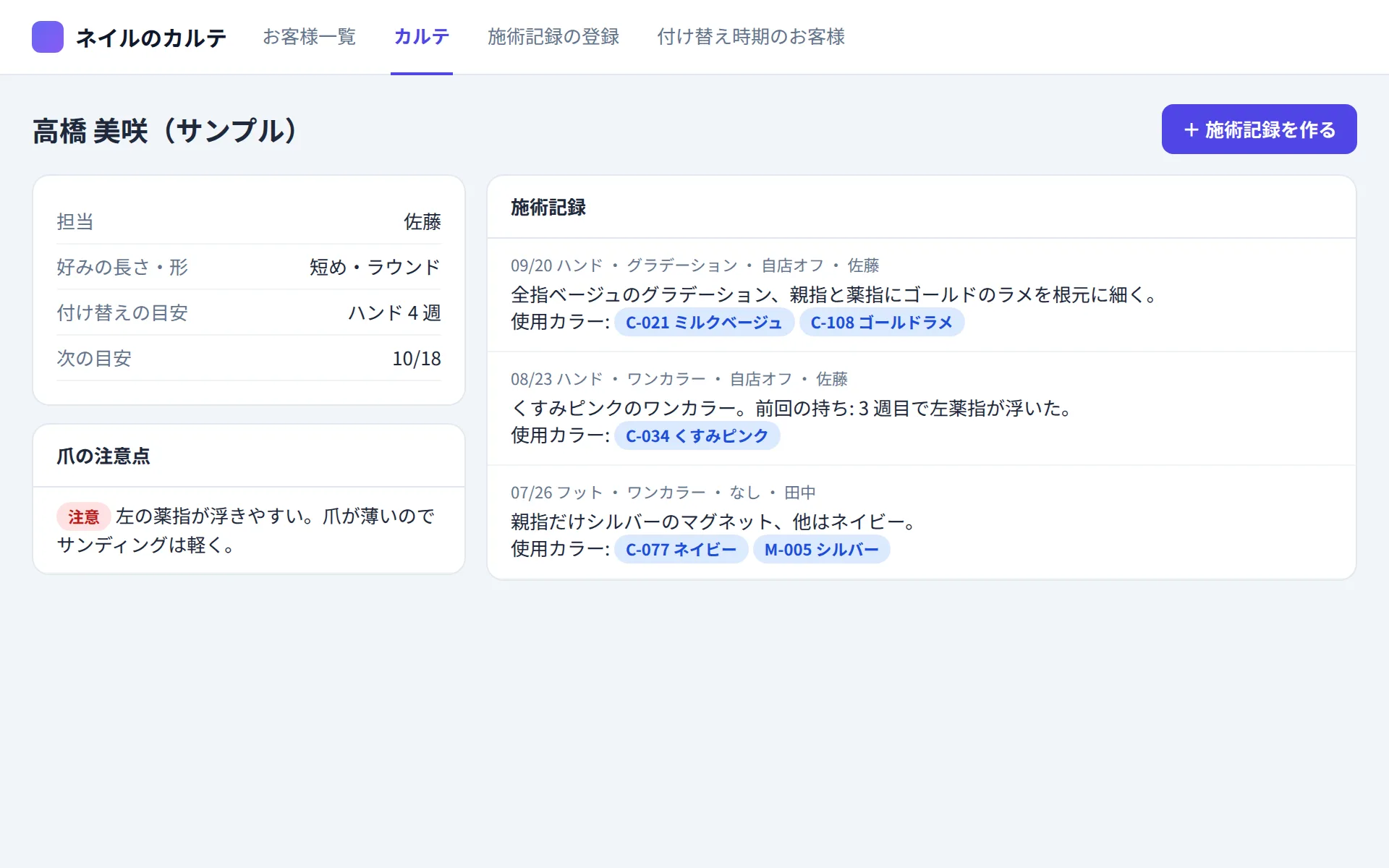Image resolution: width=1389 pixels, height=868 pixels.
Task: Open the お客様一覧 tab
Action: point(309,37)
